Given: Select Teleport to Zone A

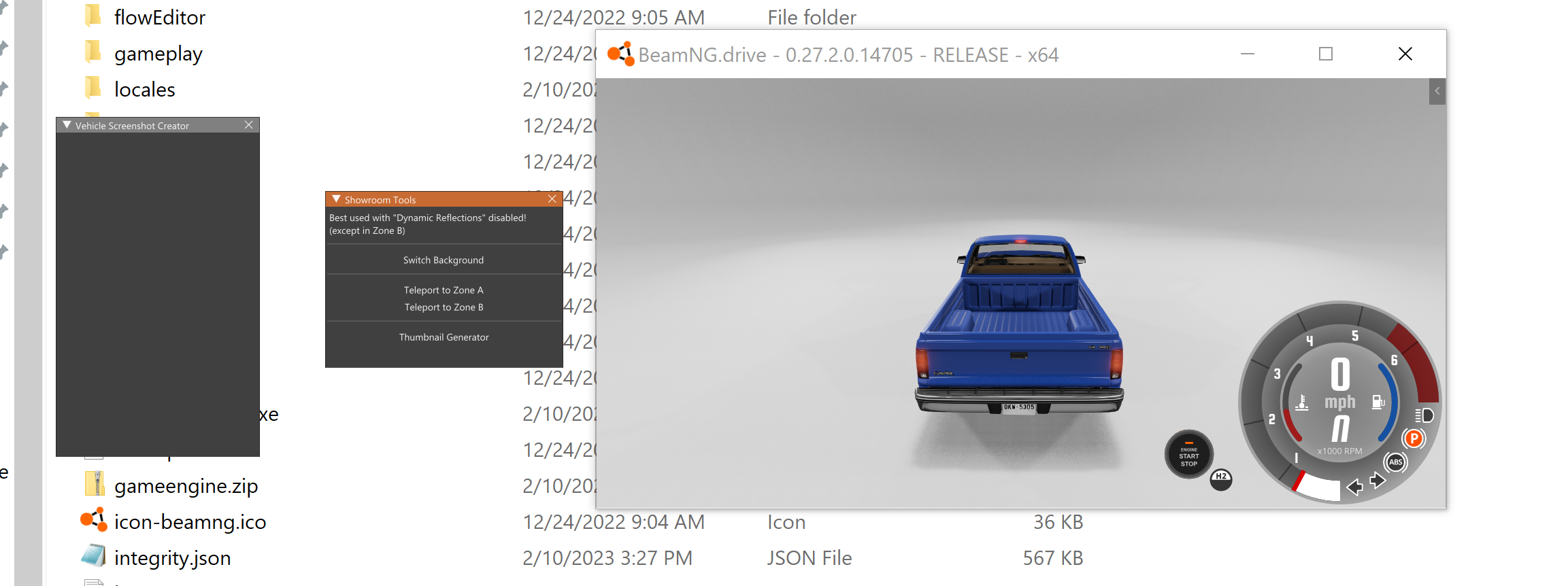Looking at the screenshot, I should (444, 290).
